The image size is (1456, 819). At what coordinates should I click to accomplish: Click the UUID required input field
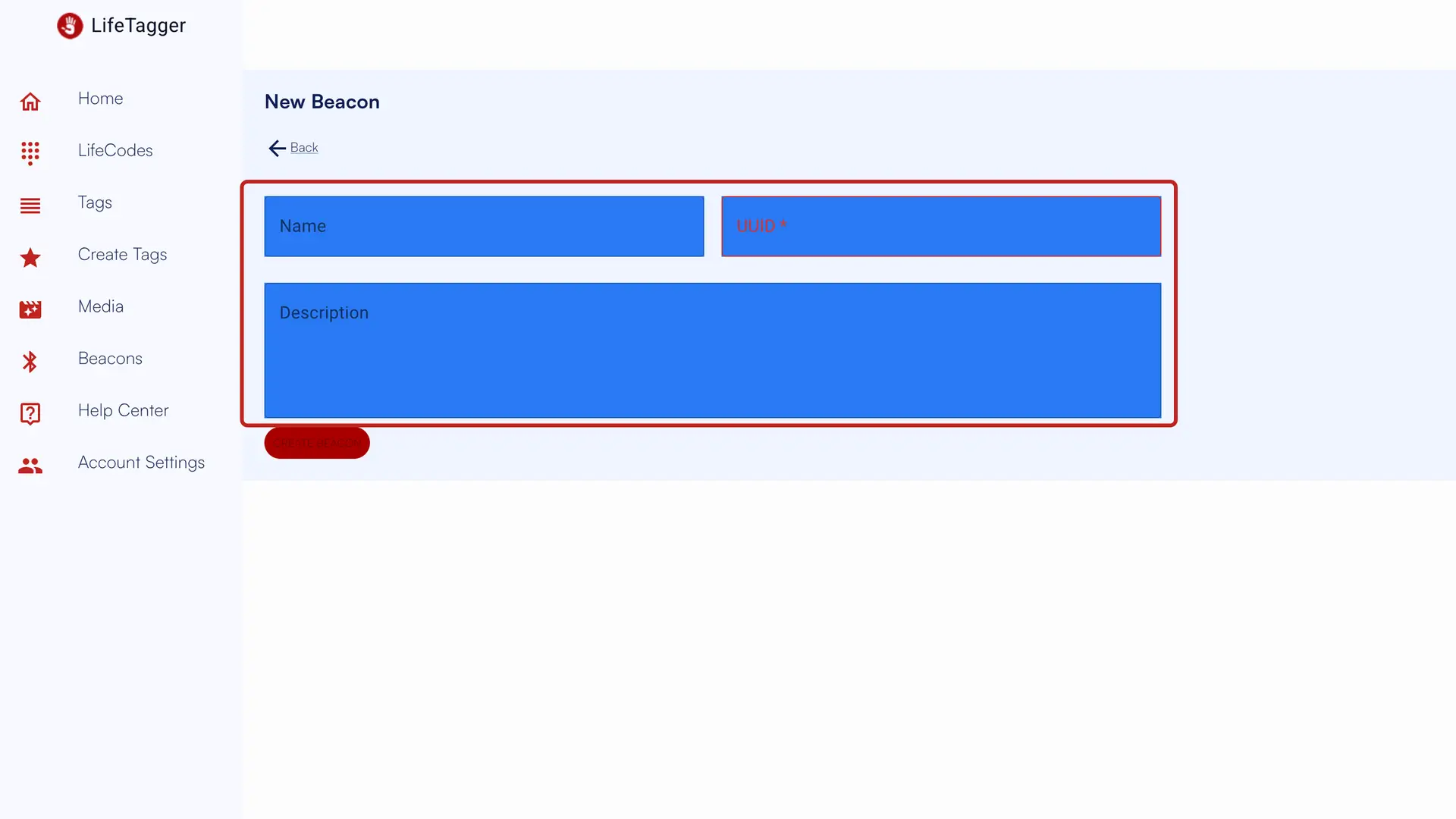pyautogui.click(x=941, y=226)
